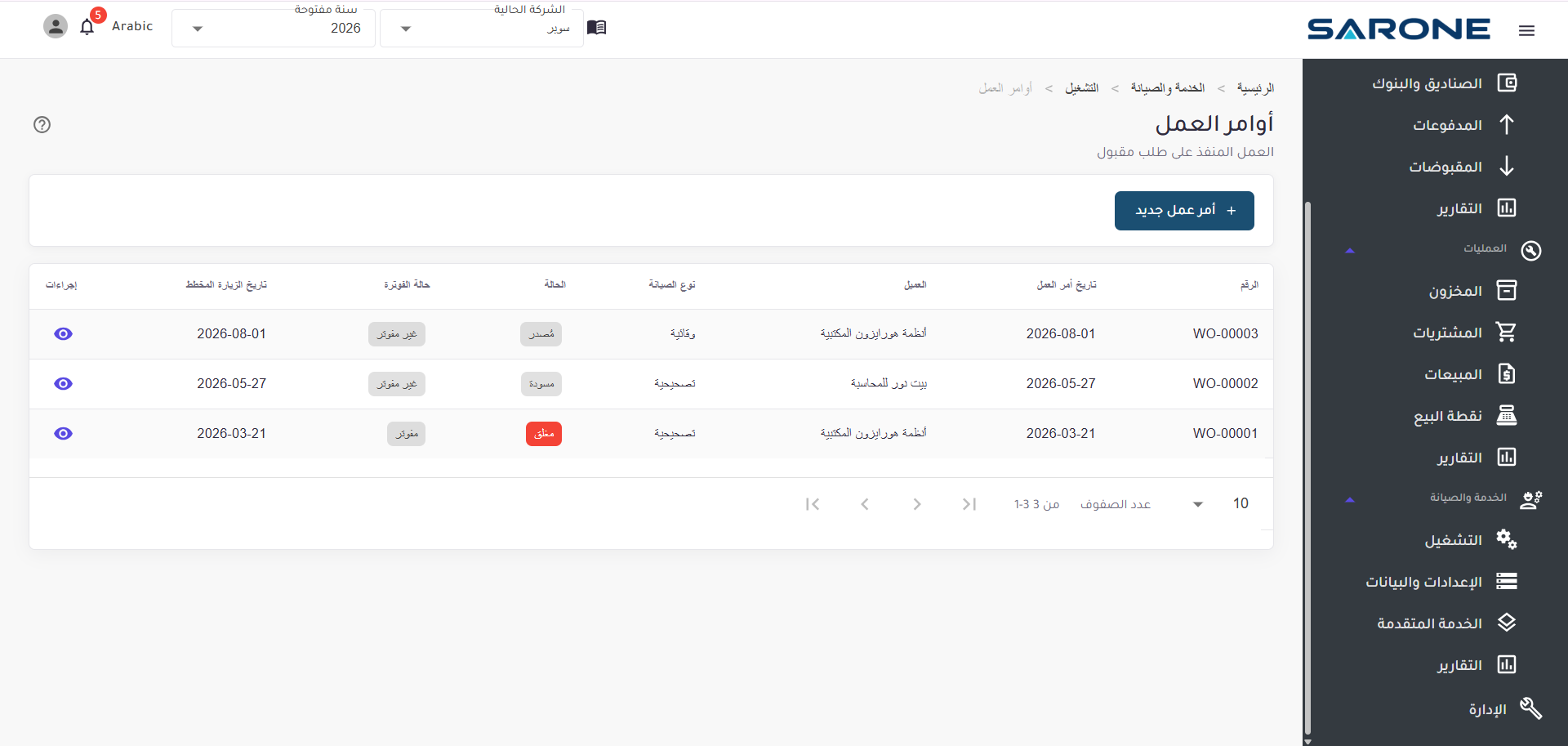Click the الخدمة المتقدمة layers icon
Image resolution: width=1568 pixels, height=746 pixels.
tap(1507, 623)
